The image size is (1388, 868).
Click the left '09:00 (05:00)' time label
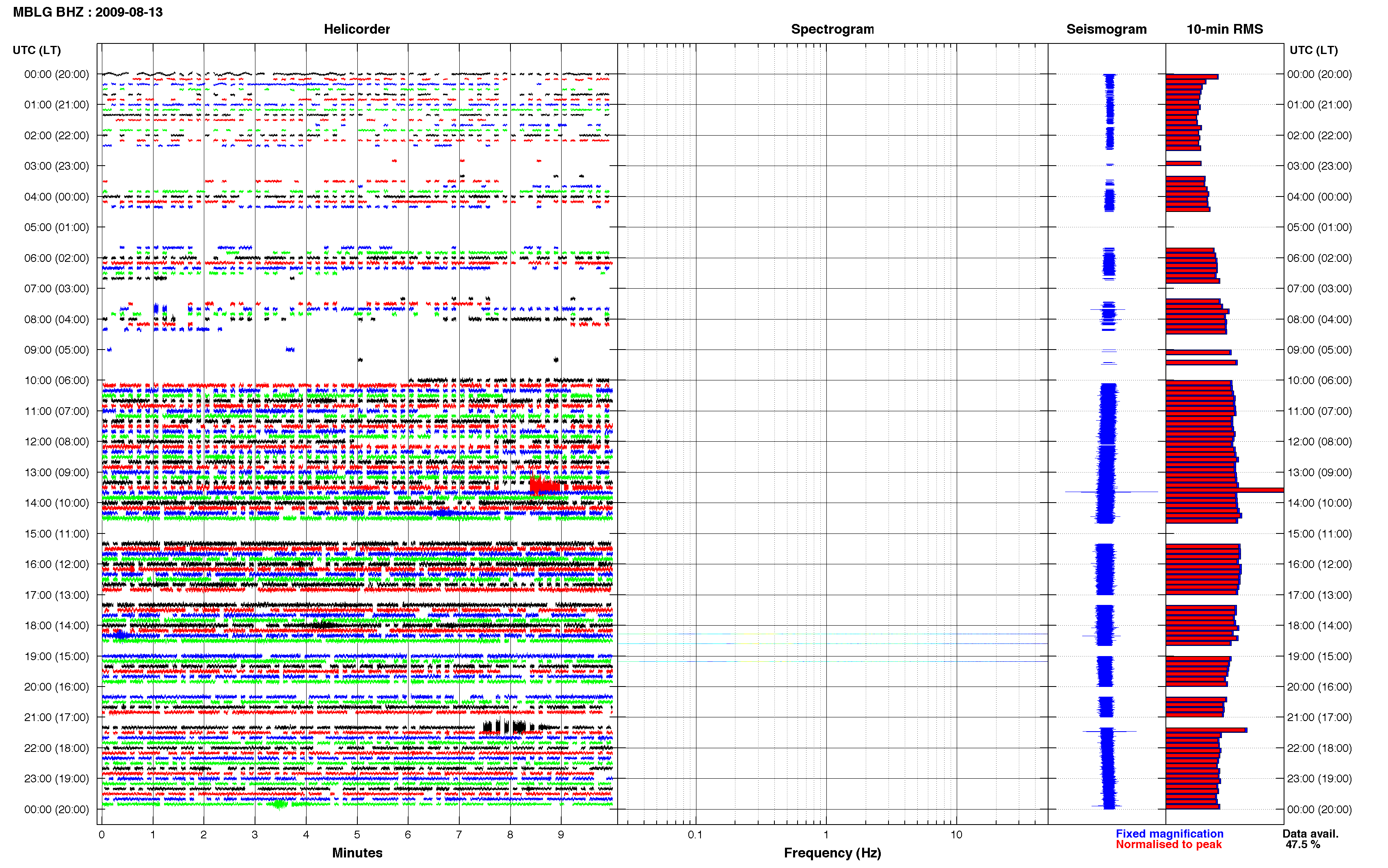pos(57,350)
